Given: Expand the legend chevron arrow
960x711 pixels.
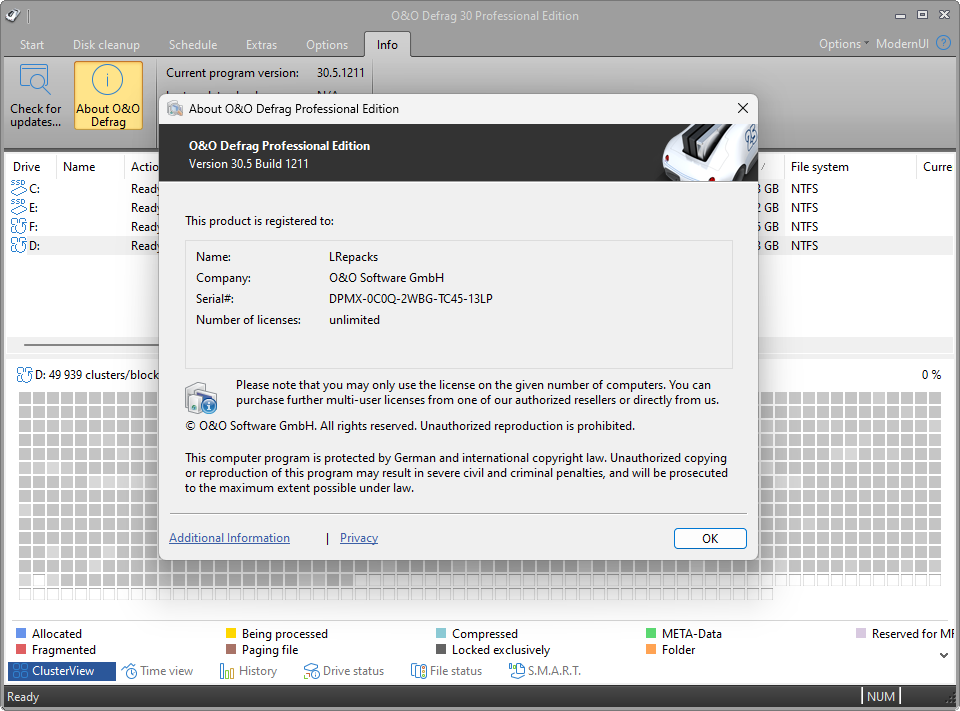Looking at the screenshot, I should click(x=943, y=655).
